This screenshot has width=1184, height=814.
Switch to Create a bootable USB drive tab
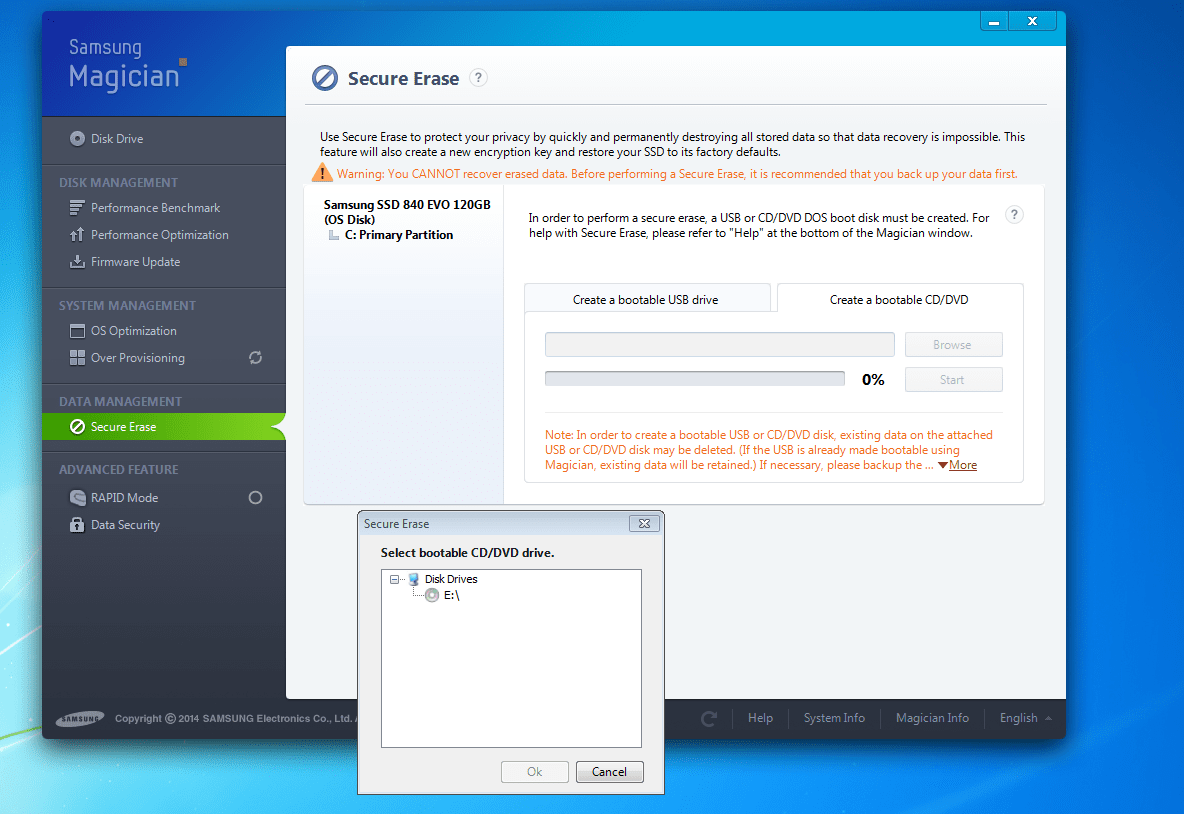point(646,299)
